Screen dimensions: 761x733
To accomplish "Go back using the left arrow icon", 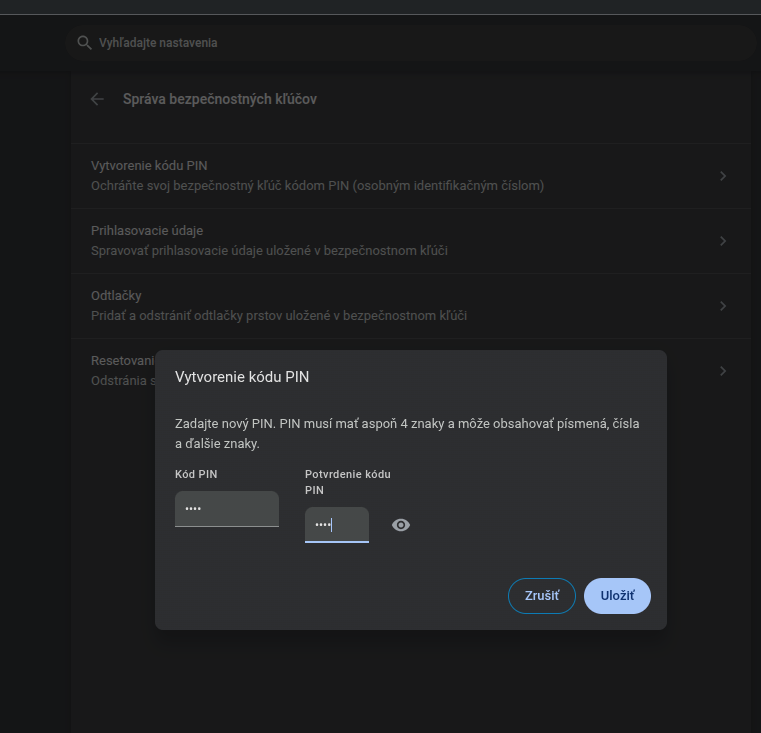I will (97, 99).
